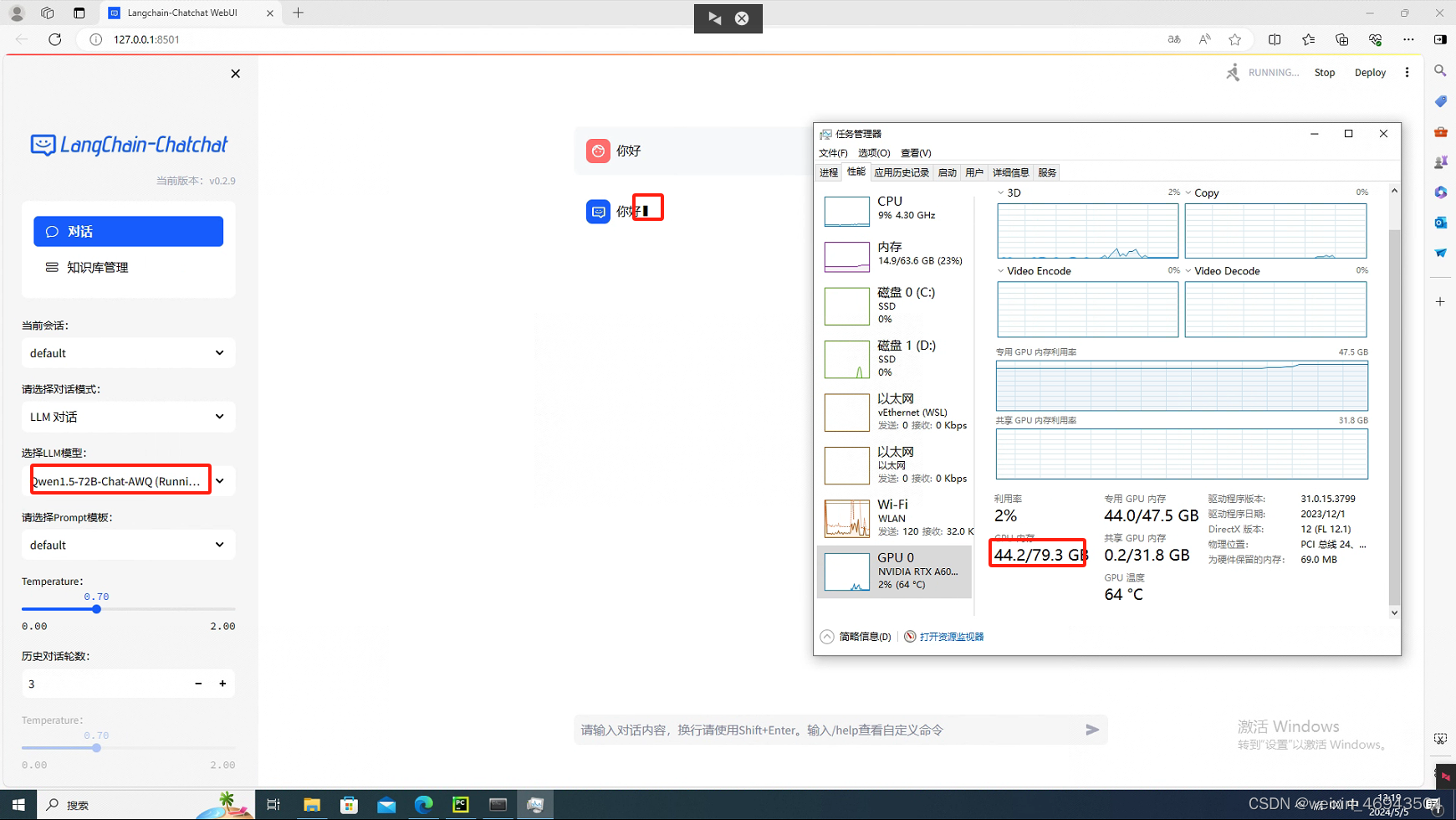Open Microsoft Edge taskbar icon
Screen dimensions: 1456x820
point(423,805)
